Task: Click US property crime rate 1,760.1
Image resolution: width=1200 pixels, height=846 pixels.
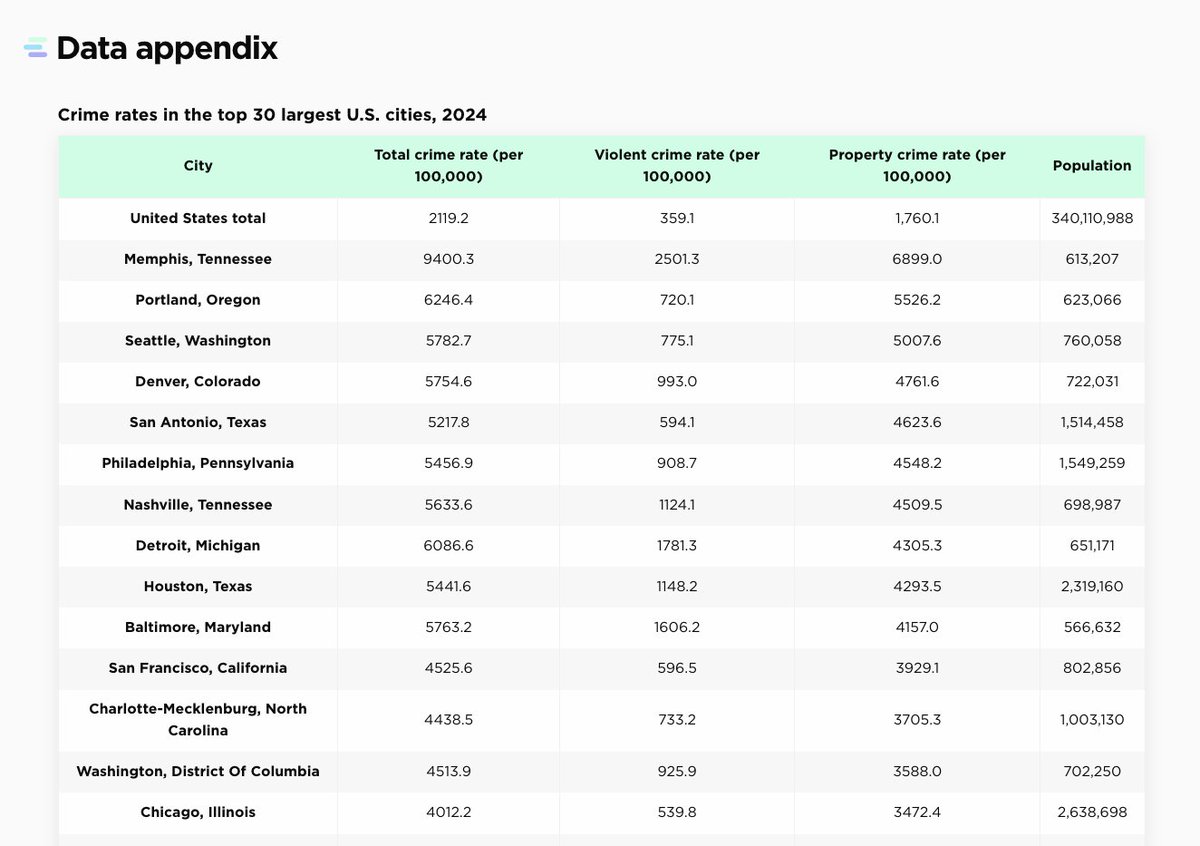Action: (x=917, y=218)
